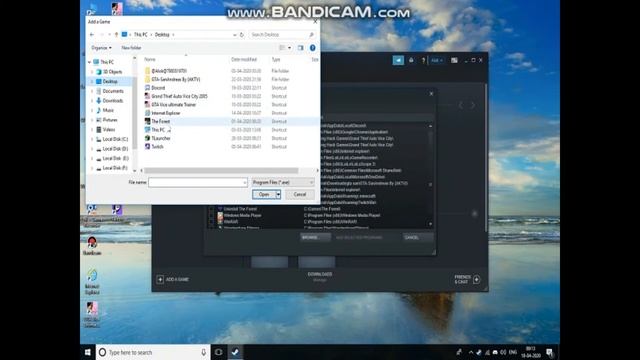Show hidden system tray icons
The image size is (640, 360).
[471, 352]
